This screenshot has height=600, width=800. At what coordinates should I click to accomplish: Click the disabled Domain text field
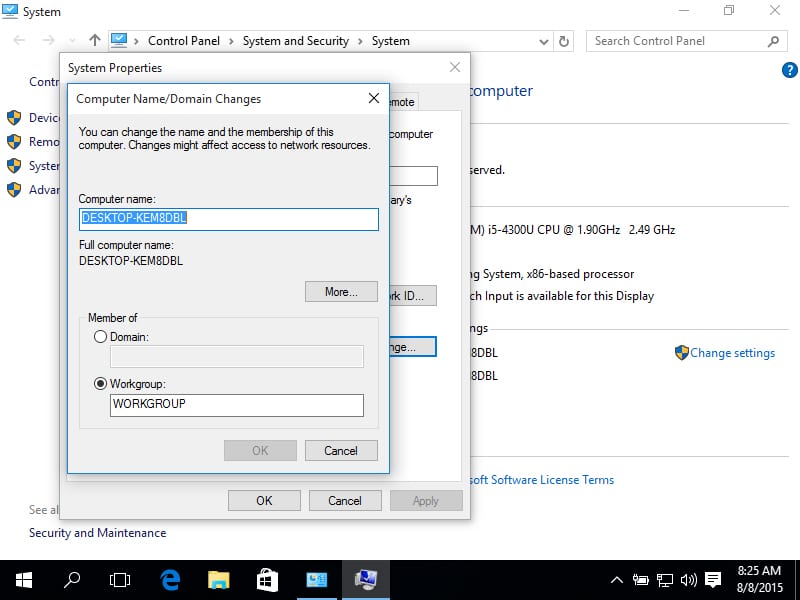pyautogui.click(x=237, y=356)
